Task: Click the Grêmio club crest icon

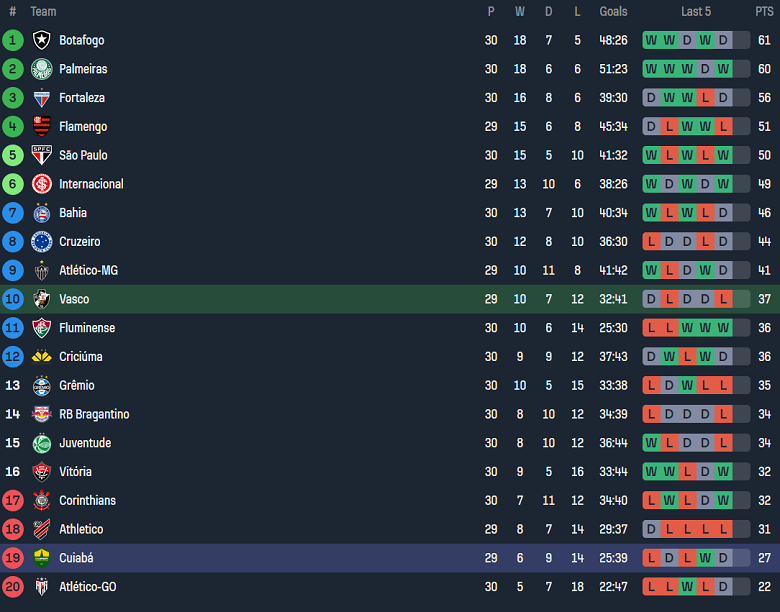Action: coord(41,385)
